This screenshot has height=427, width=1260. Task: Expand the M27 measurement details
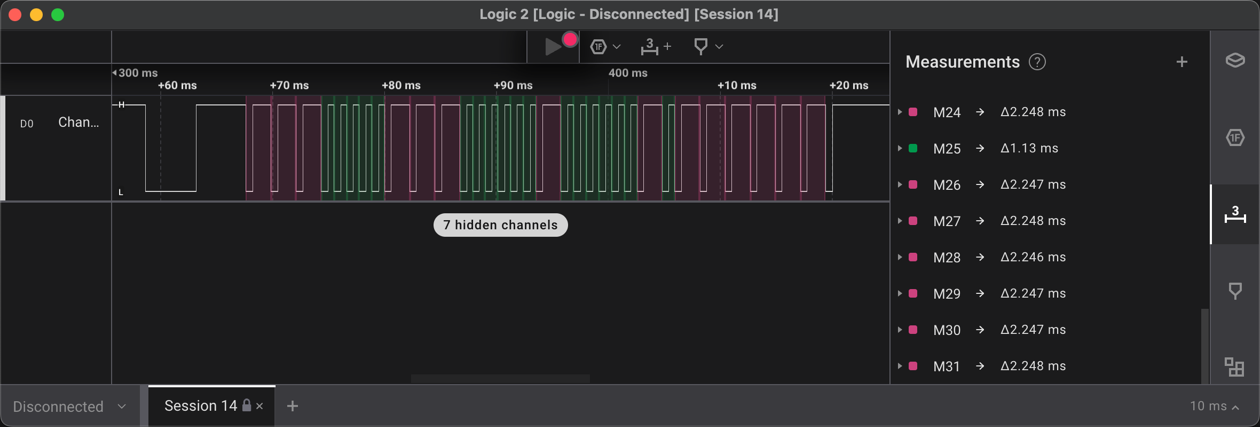[x=900, y=221]
